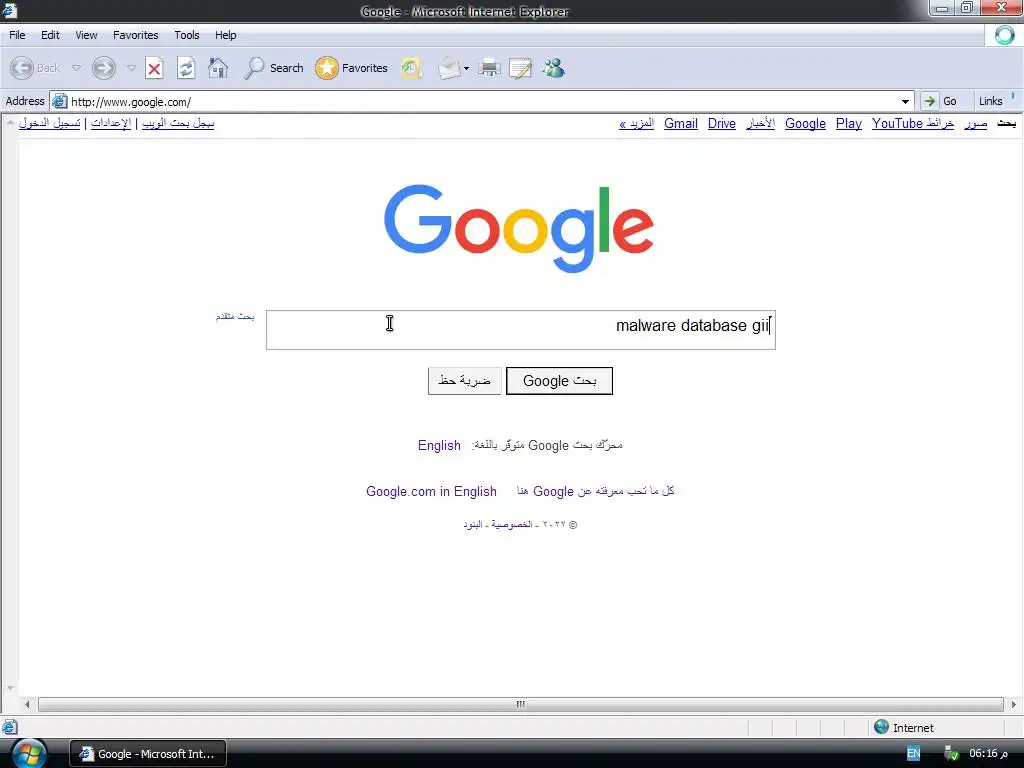Click the sign-in link at top left
Screen dimensions: 1024x768
pos(50,123)
